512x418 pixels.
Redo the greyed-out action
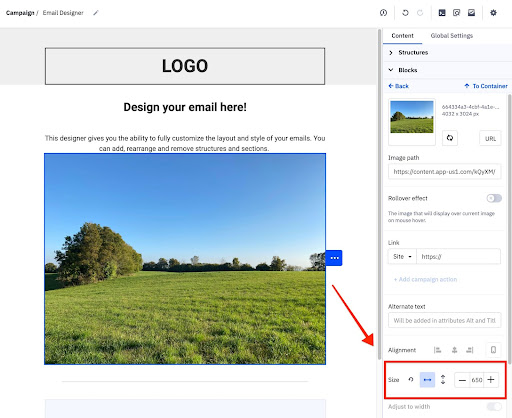[420, 13]
